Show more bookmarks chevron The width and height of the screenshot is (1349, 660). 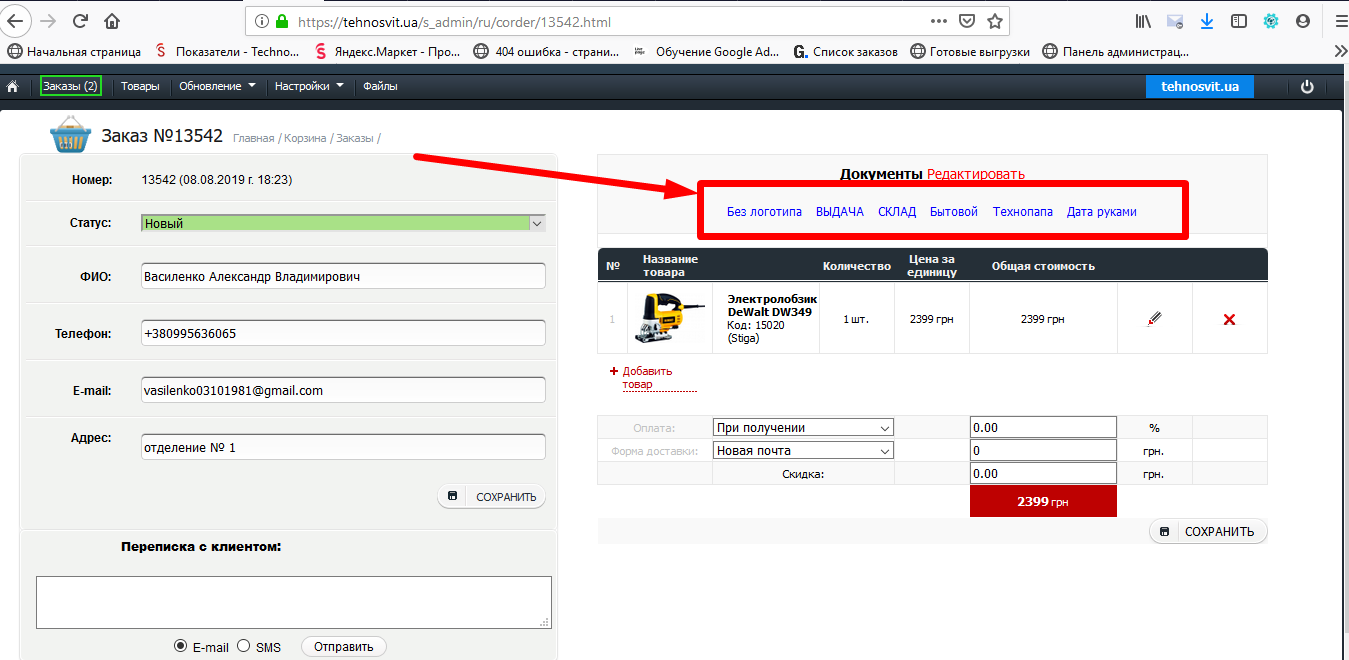pos(1340,52)
